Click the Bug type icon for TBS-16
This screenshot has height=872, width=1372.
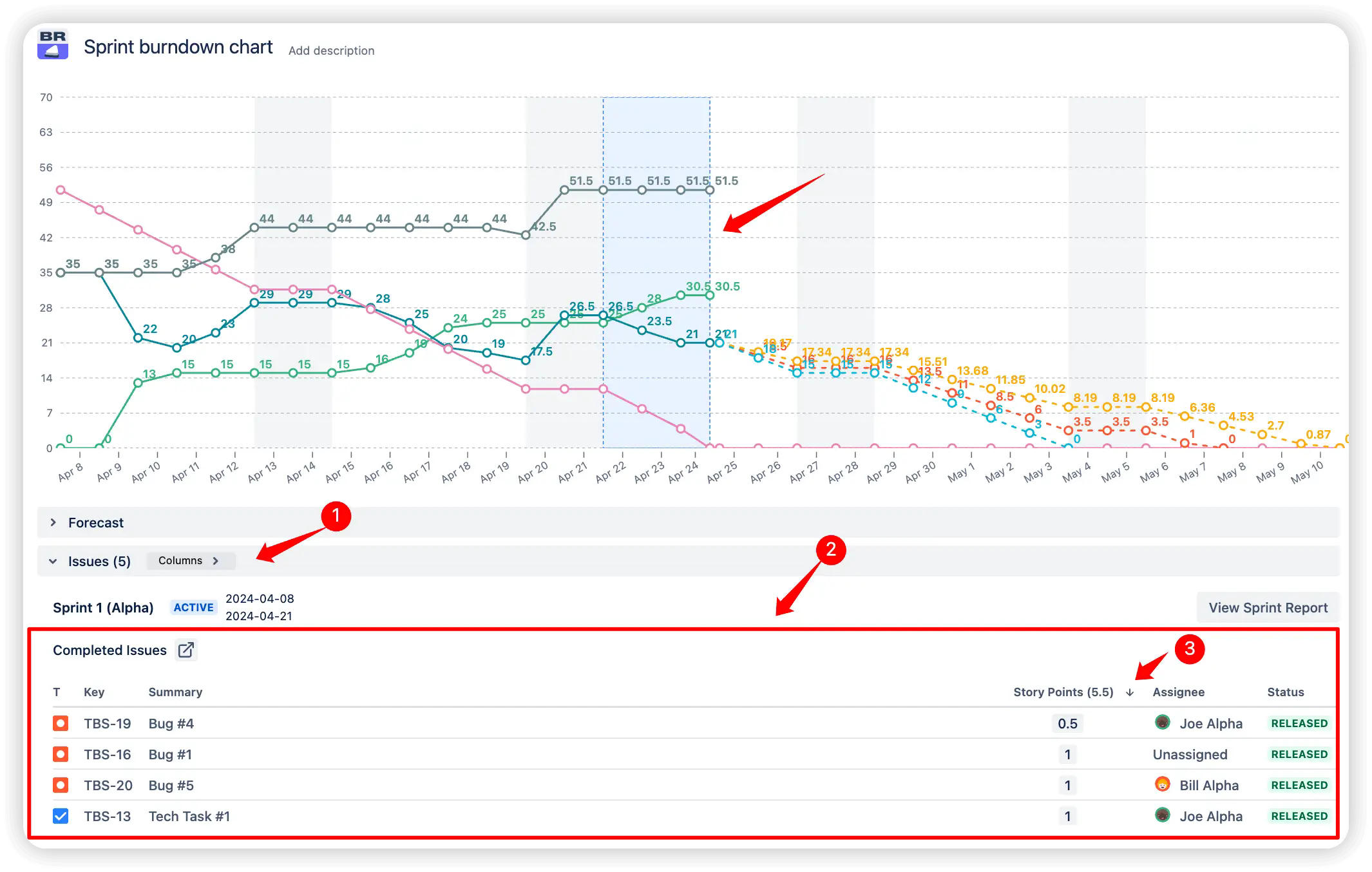tap(60, 754)
